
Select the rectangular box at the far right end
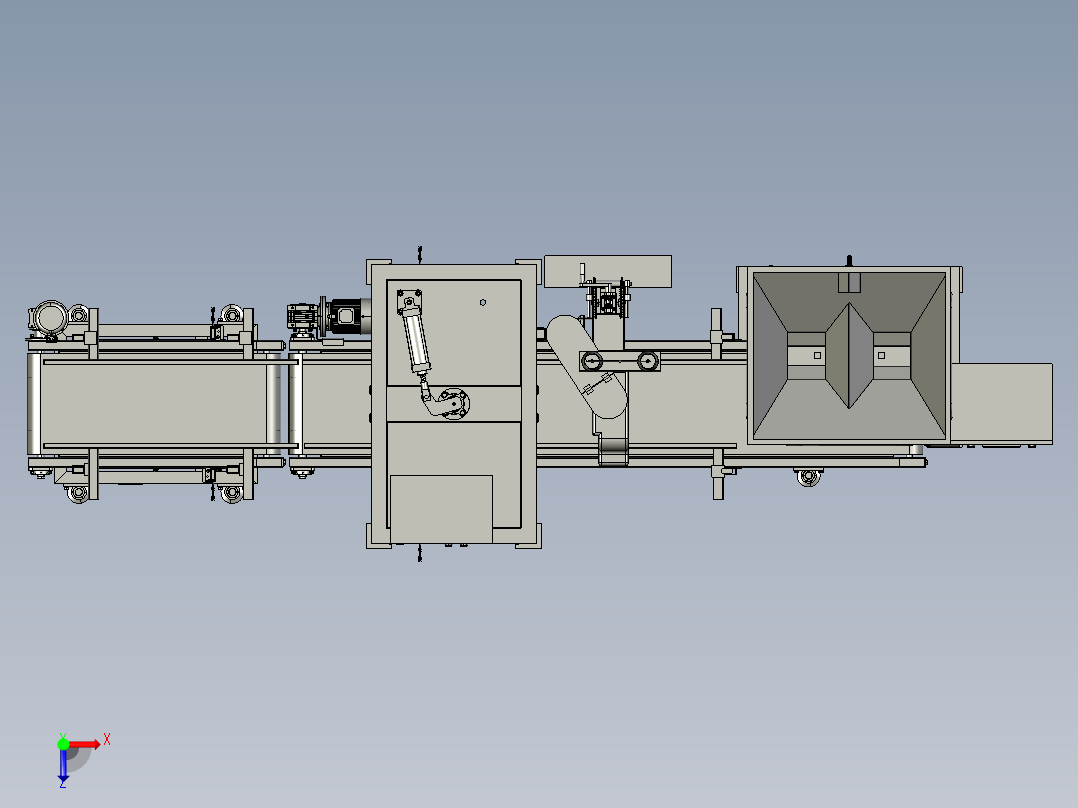coord(1002,404)
